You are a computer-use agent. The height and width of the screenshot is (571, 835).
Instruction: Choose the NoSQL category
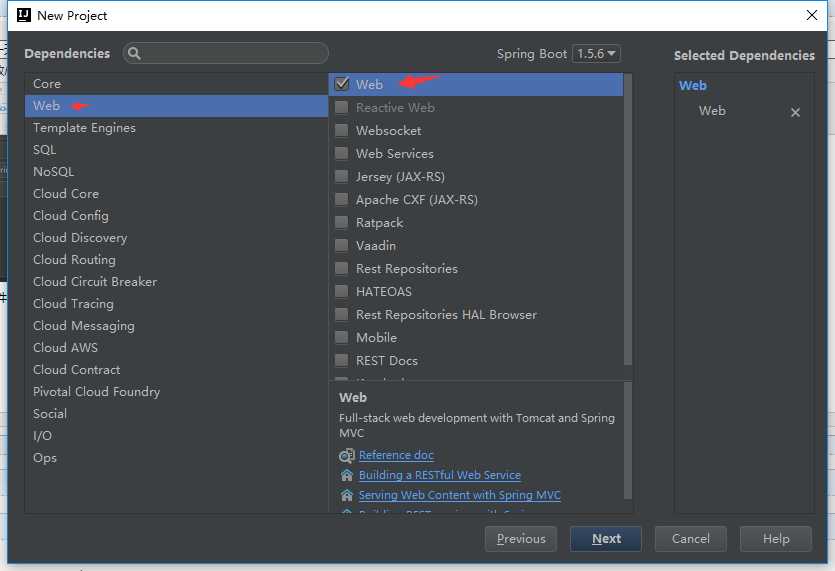pyautogui.click(x=176, y=172)
